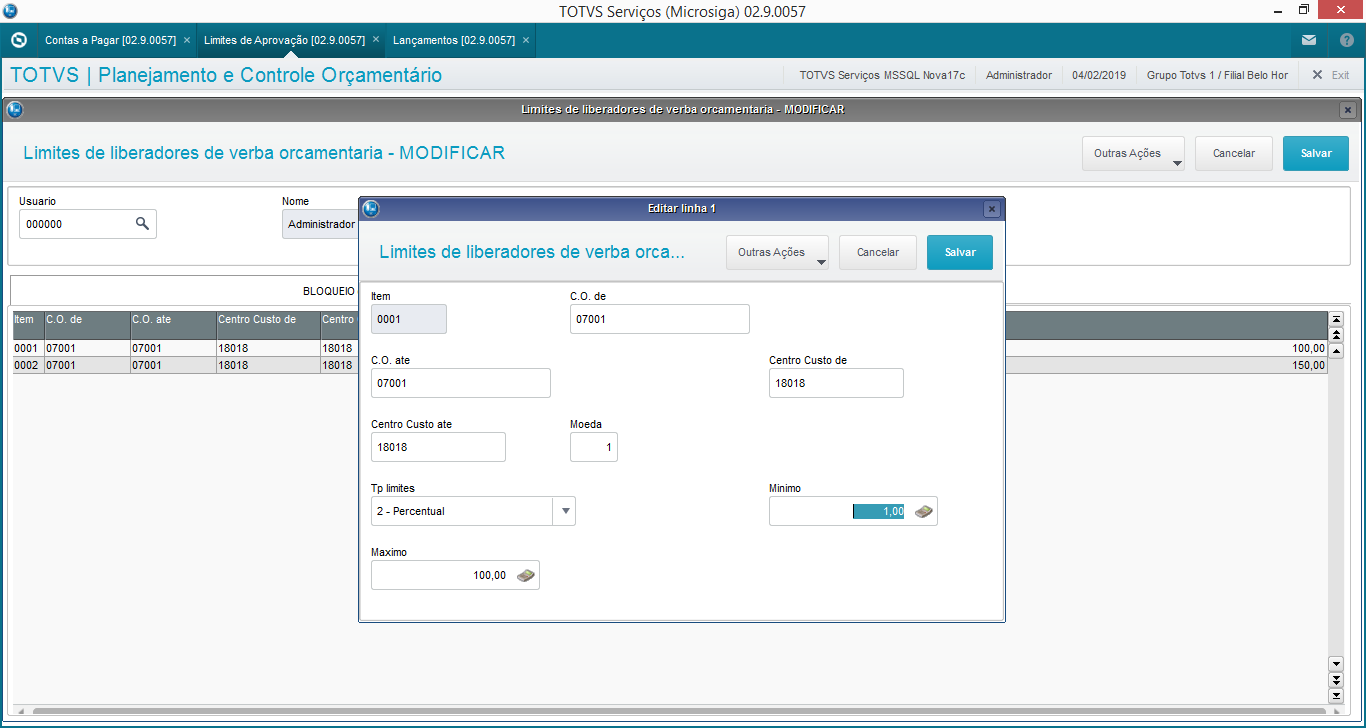Click the TOTVS icon in the MODIFICAR window title bar

(x=14, y=110)
